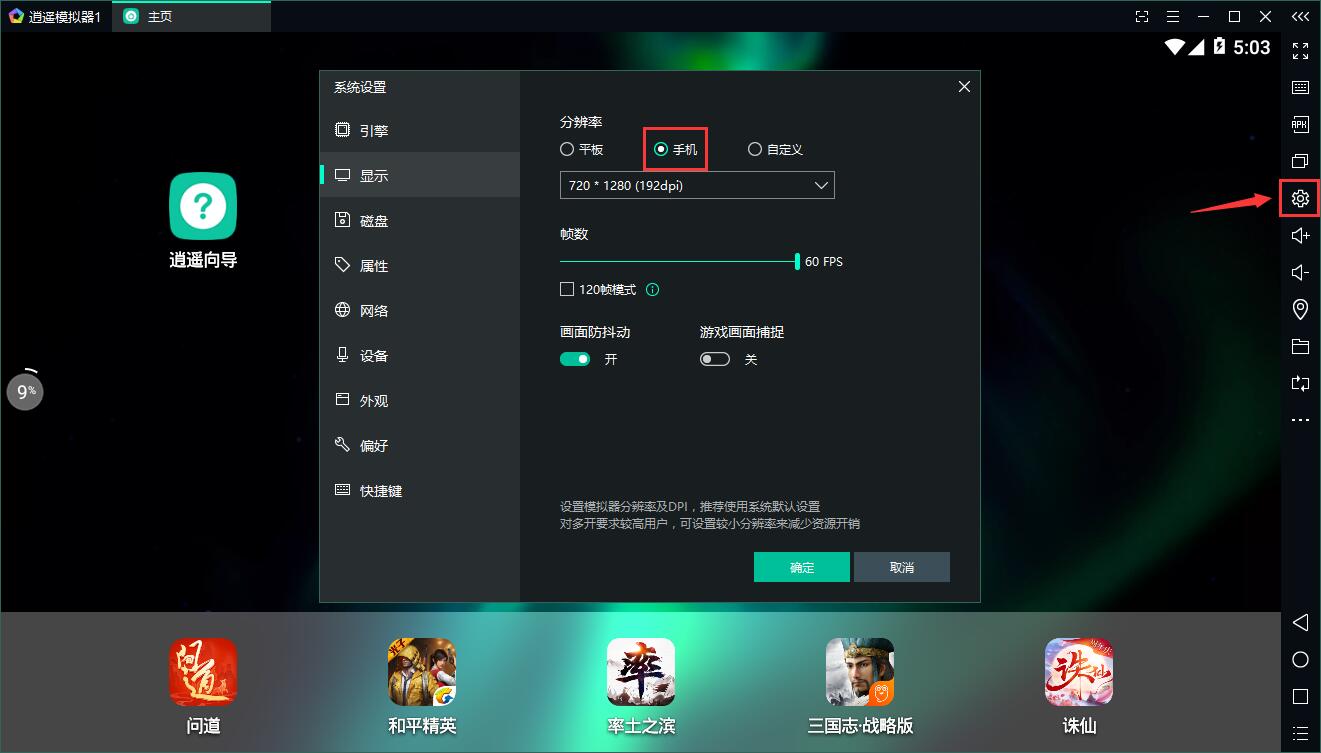Open the hamburger menu in the title bar

click(1173, 16)
